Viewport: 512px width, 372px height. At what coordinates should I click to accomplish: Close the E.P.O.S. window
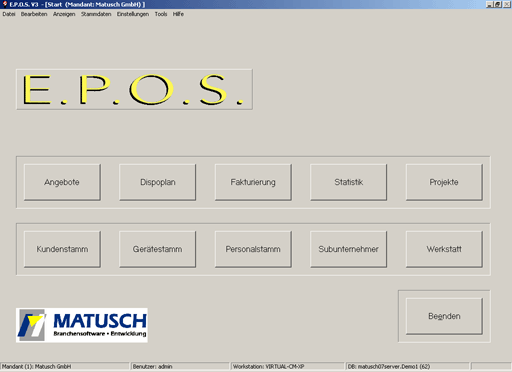[x=507, y=5]
